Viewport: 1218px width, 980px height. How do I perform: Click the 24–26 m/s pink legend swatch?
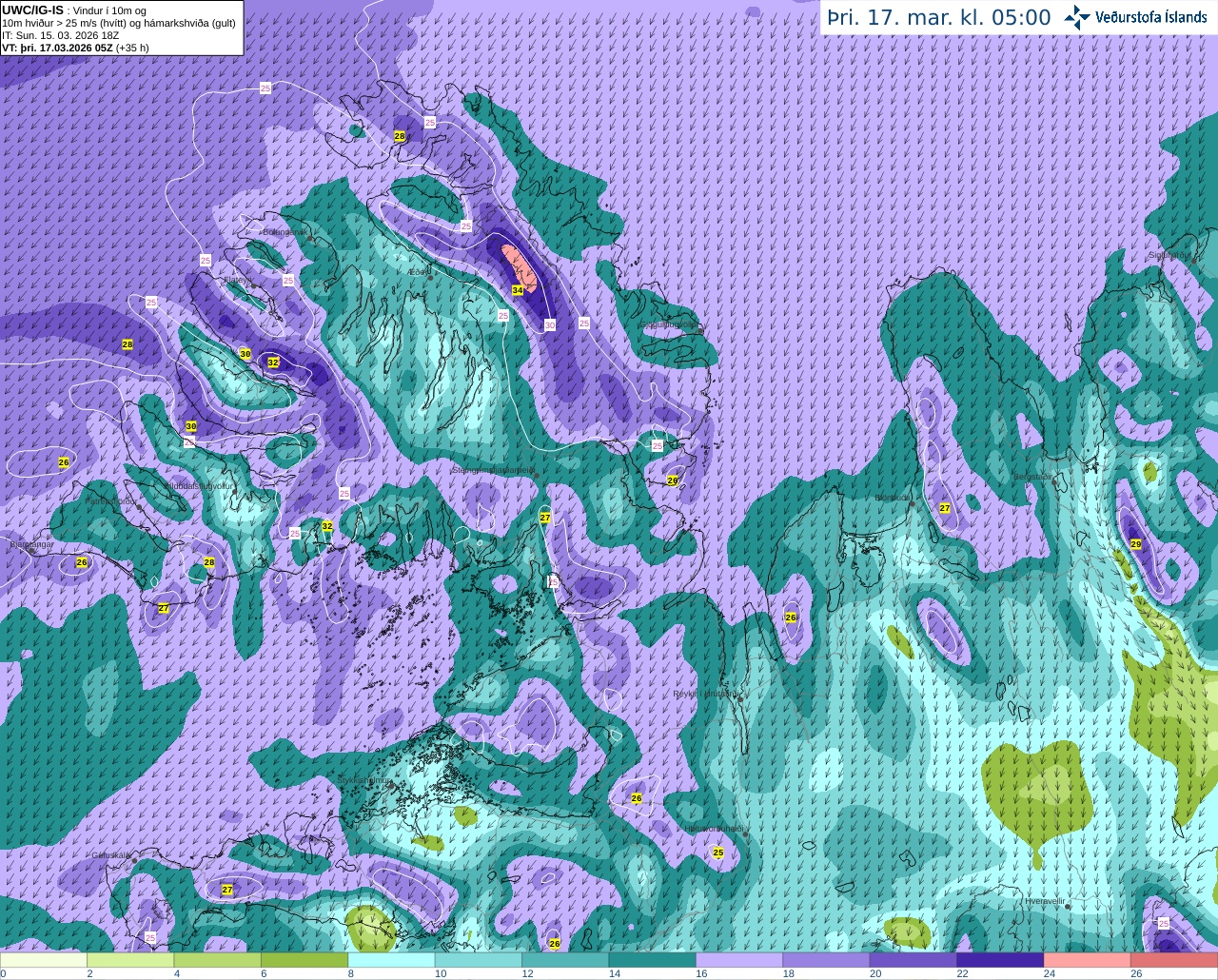coord(1087,960)
